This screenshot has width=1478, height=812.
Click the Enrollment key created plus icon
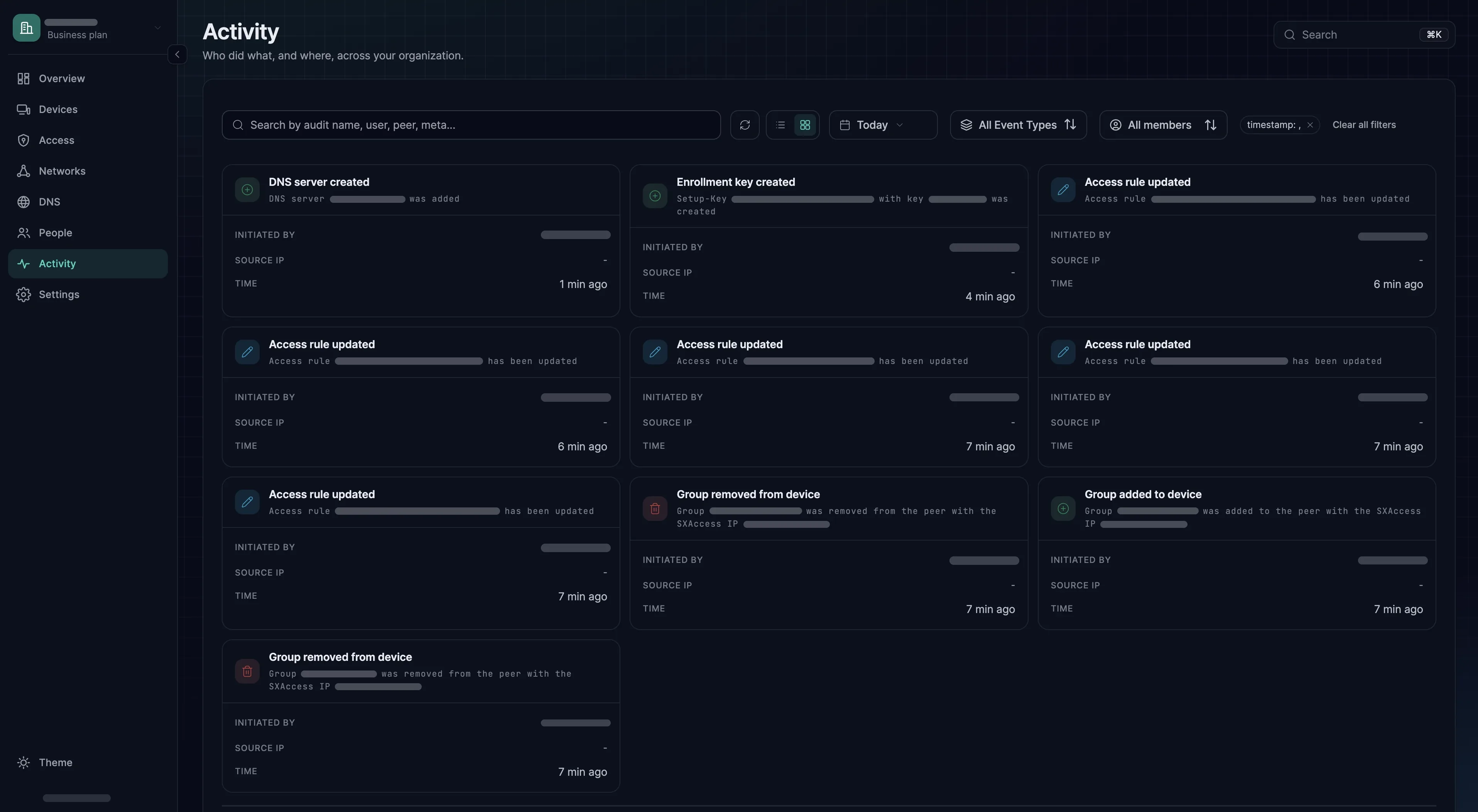(655, 196)
